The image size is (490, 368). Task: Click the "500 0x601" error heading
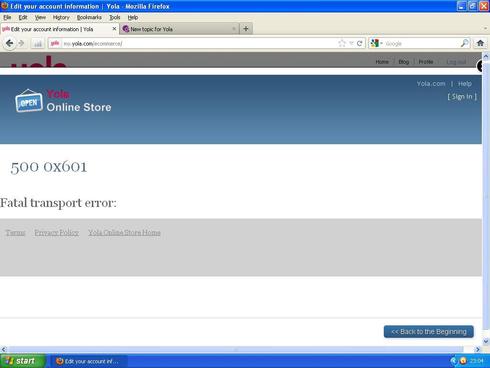pos(49,166)
